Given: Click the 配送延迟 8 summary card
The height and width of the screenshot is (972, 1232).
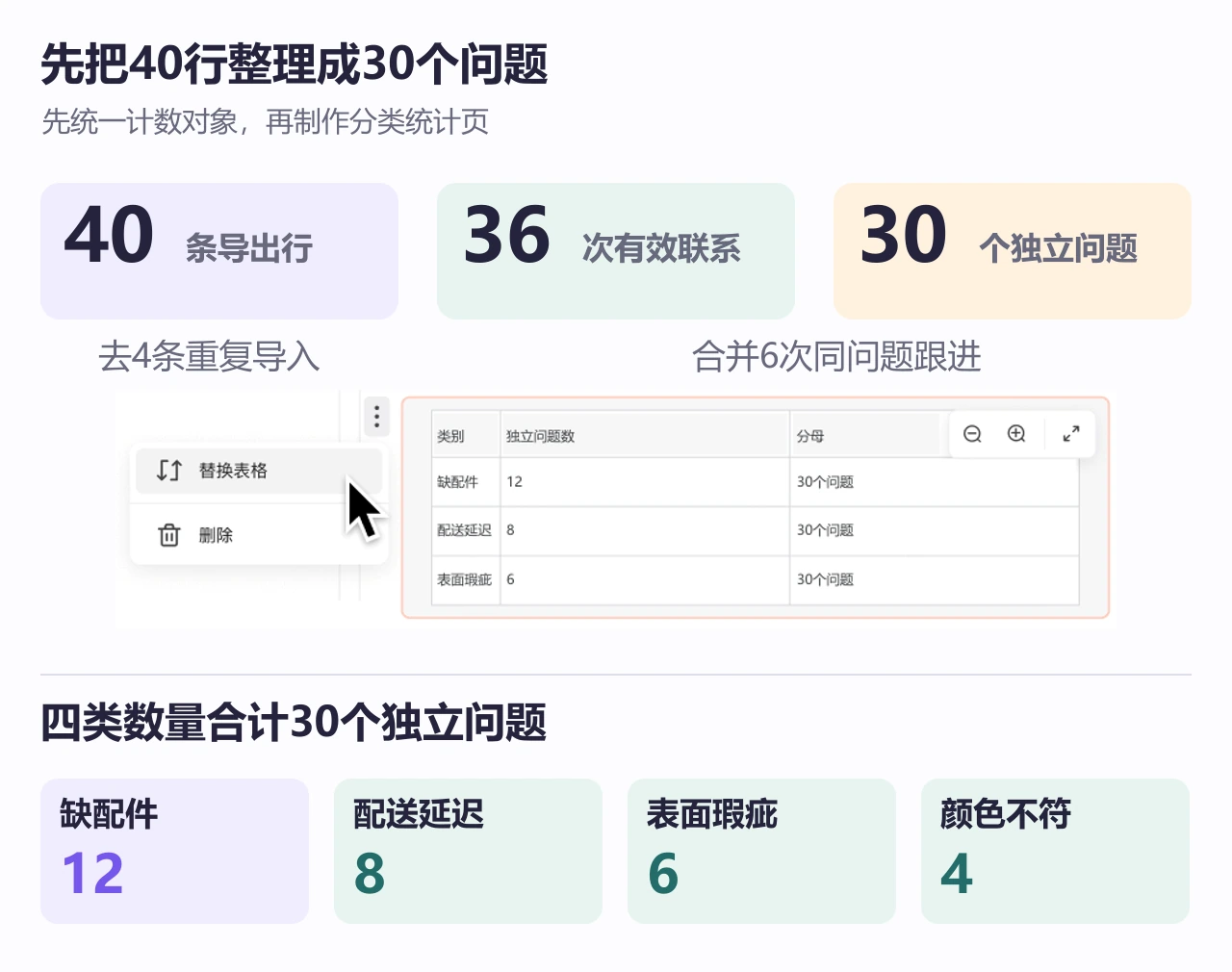Looking at the screenshot, I should click(x=468, y=851).
